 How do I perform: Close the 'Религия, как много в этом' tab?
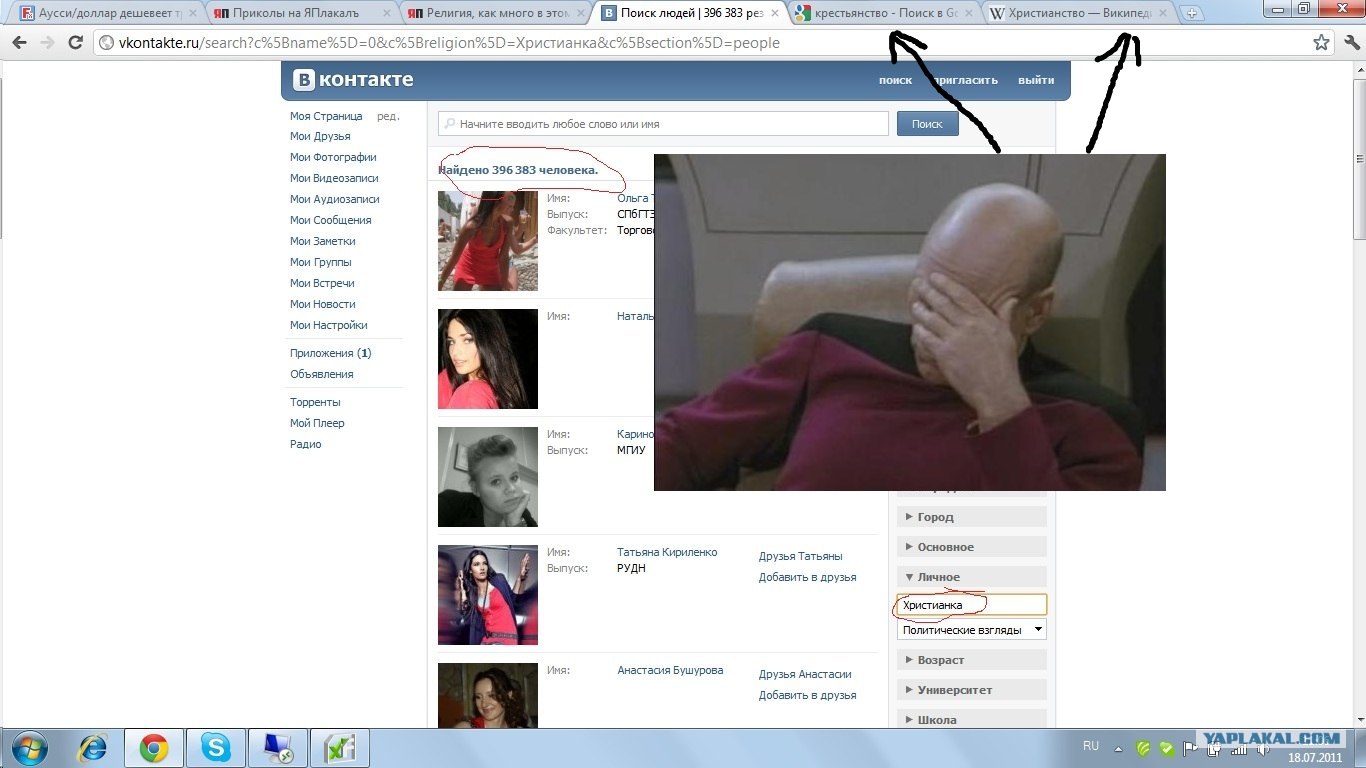tap(581, 14)
